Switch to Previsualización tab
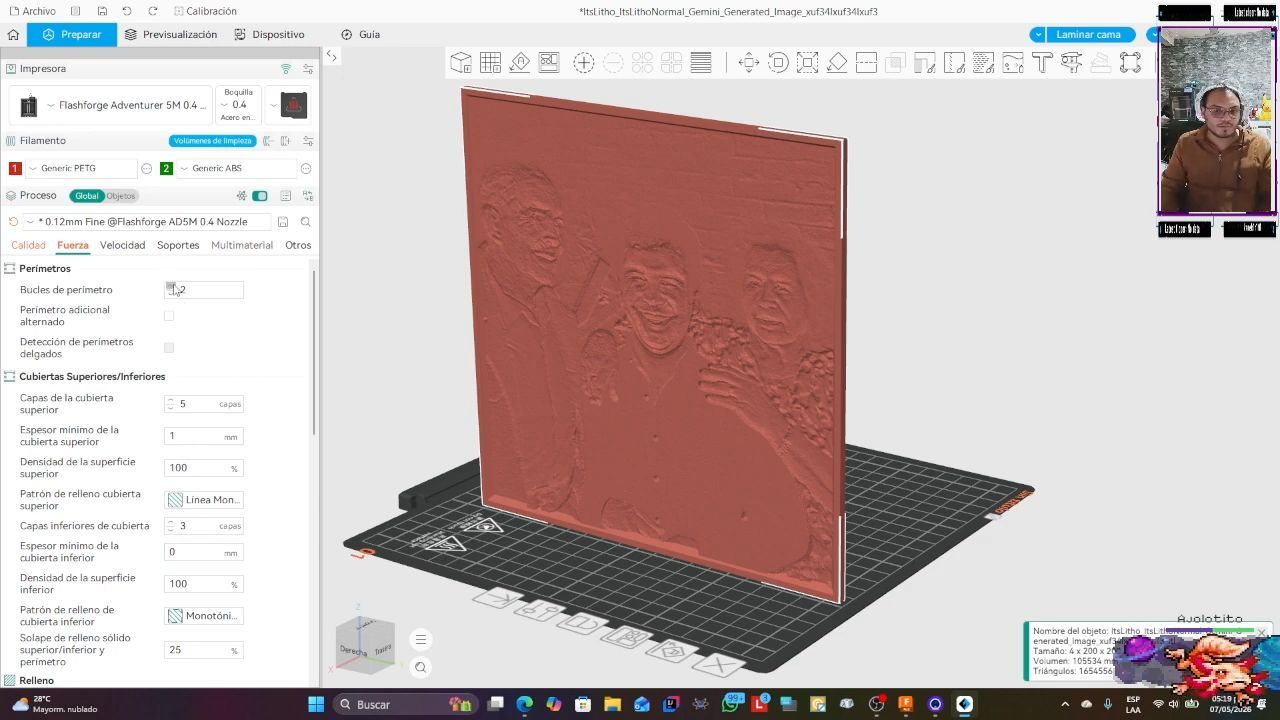 (x=171, y=34)
